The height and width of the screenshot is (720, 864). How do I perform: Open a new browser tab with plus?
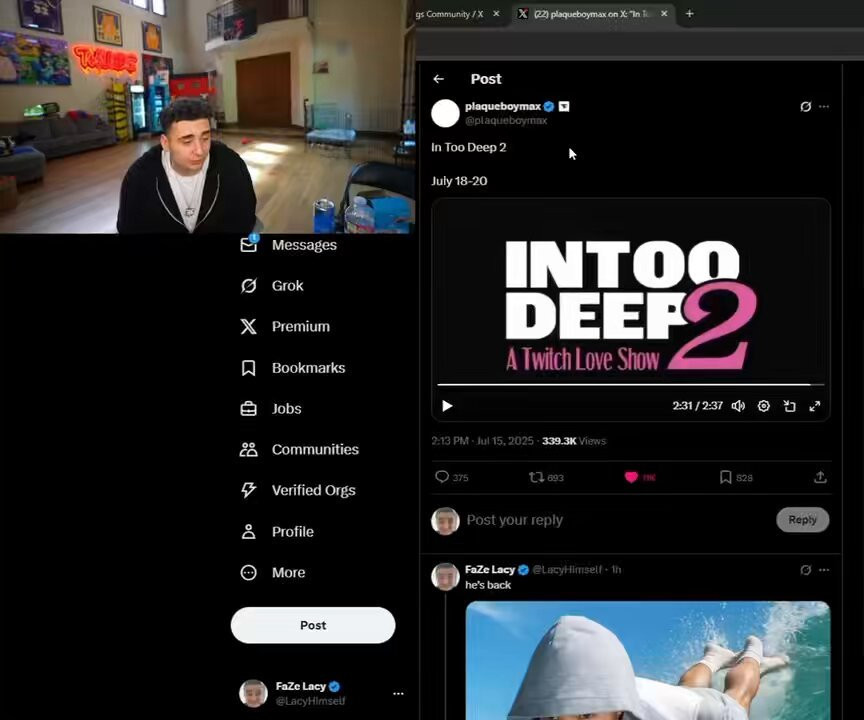689,14
